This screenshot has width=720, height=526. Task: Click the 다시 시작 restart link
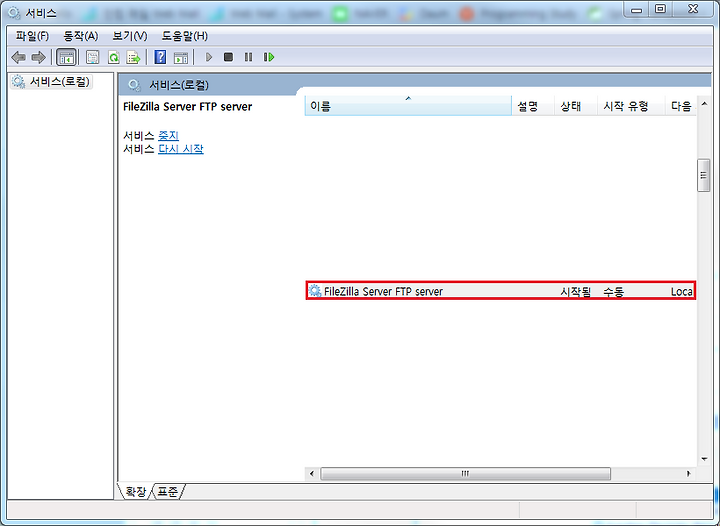[181, 149]
